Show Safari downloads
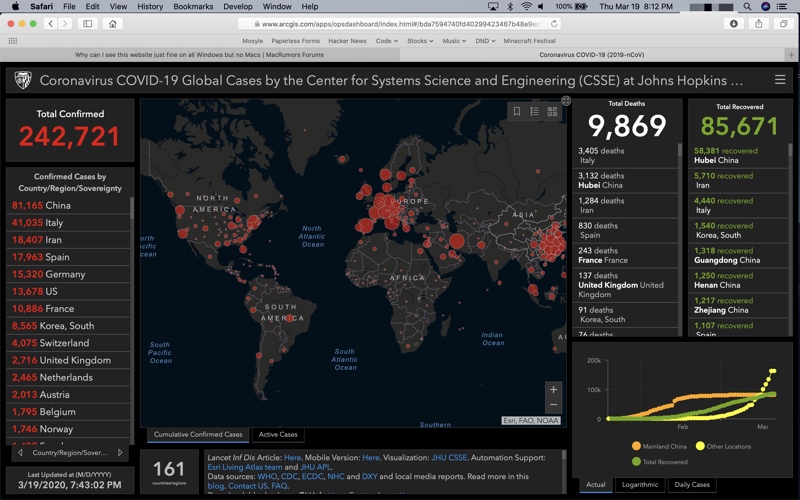 (734, 23)
